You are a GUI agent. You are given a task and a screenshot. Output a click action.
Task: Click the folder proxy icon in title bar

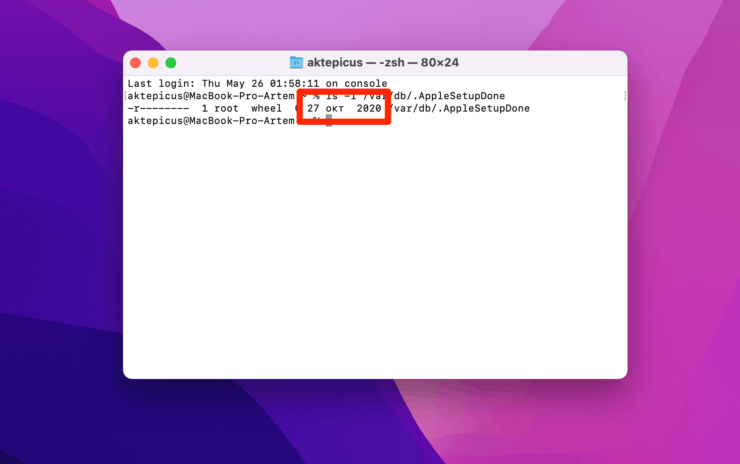tap(296, 62)
